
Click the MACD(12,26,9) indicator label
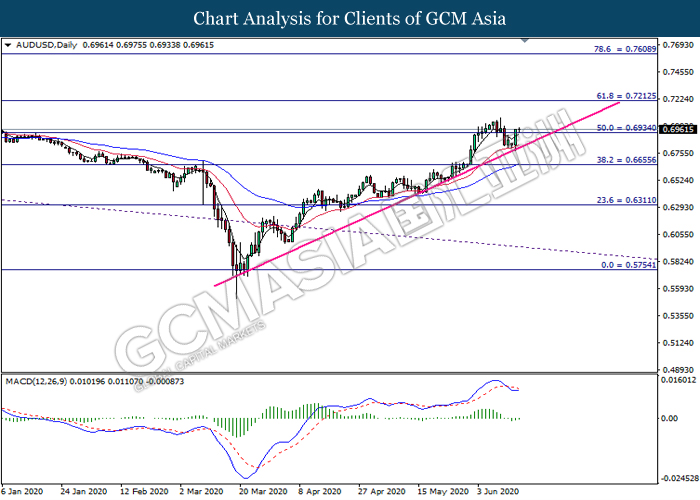pyautogui.click(x=36, y=382)
